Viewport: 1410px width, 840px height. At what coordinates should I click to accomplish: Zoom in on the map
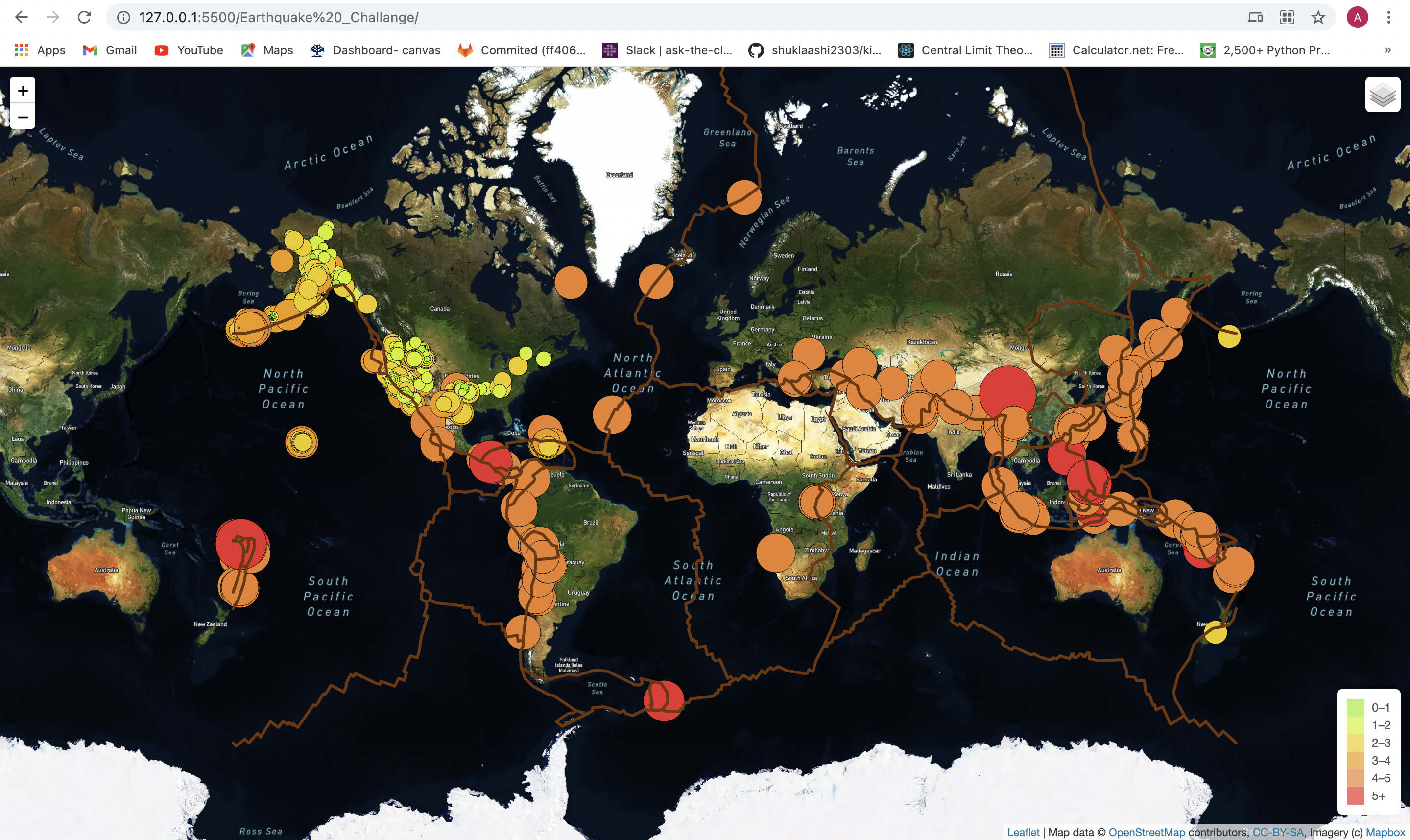click(x=23, y=91)
